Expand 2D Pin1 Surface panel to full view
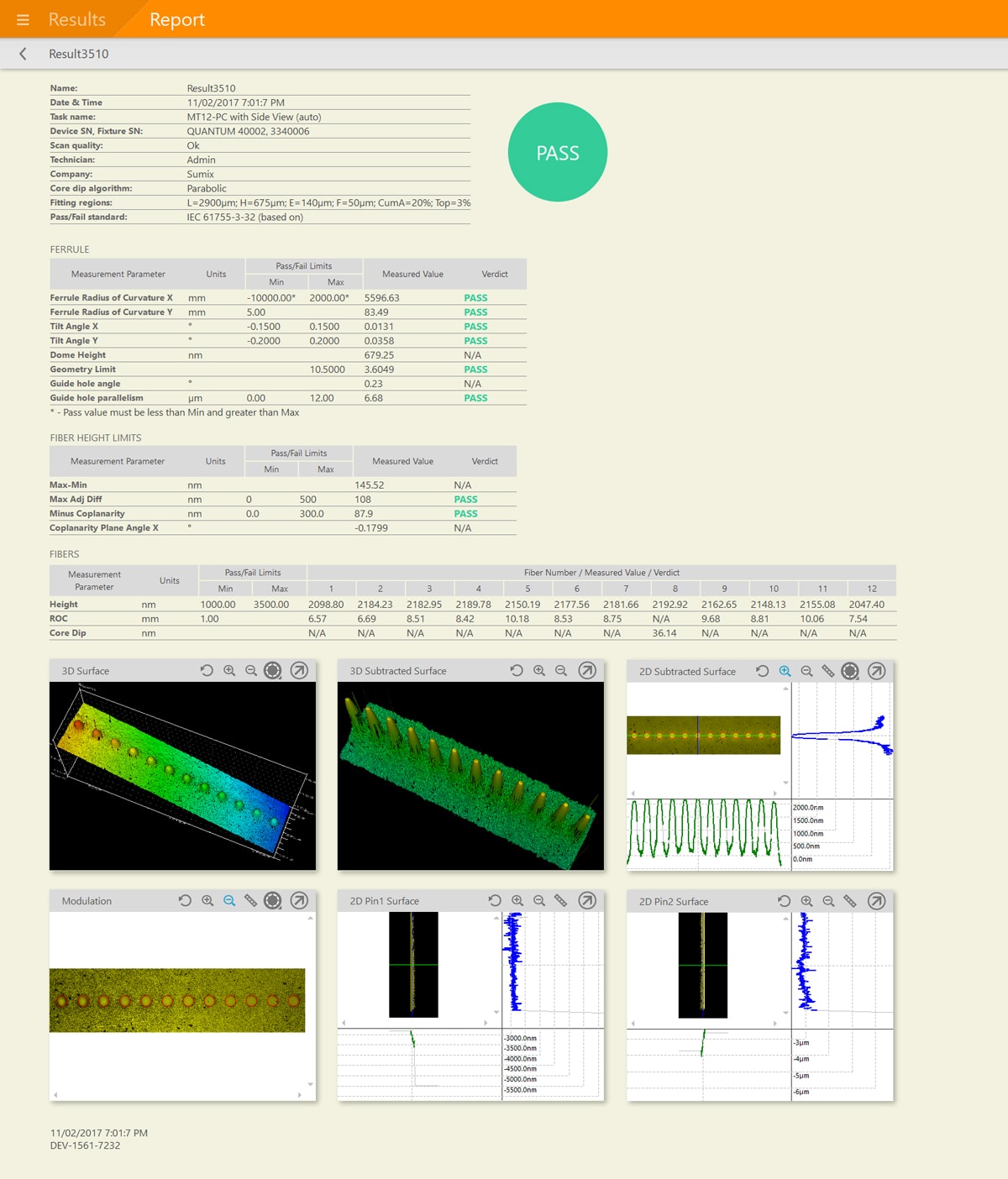Viewport: 1008px width, 1179px height. point(587,900)
